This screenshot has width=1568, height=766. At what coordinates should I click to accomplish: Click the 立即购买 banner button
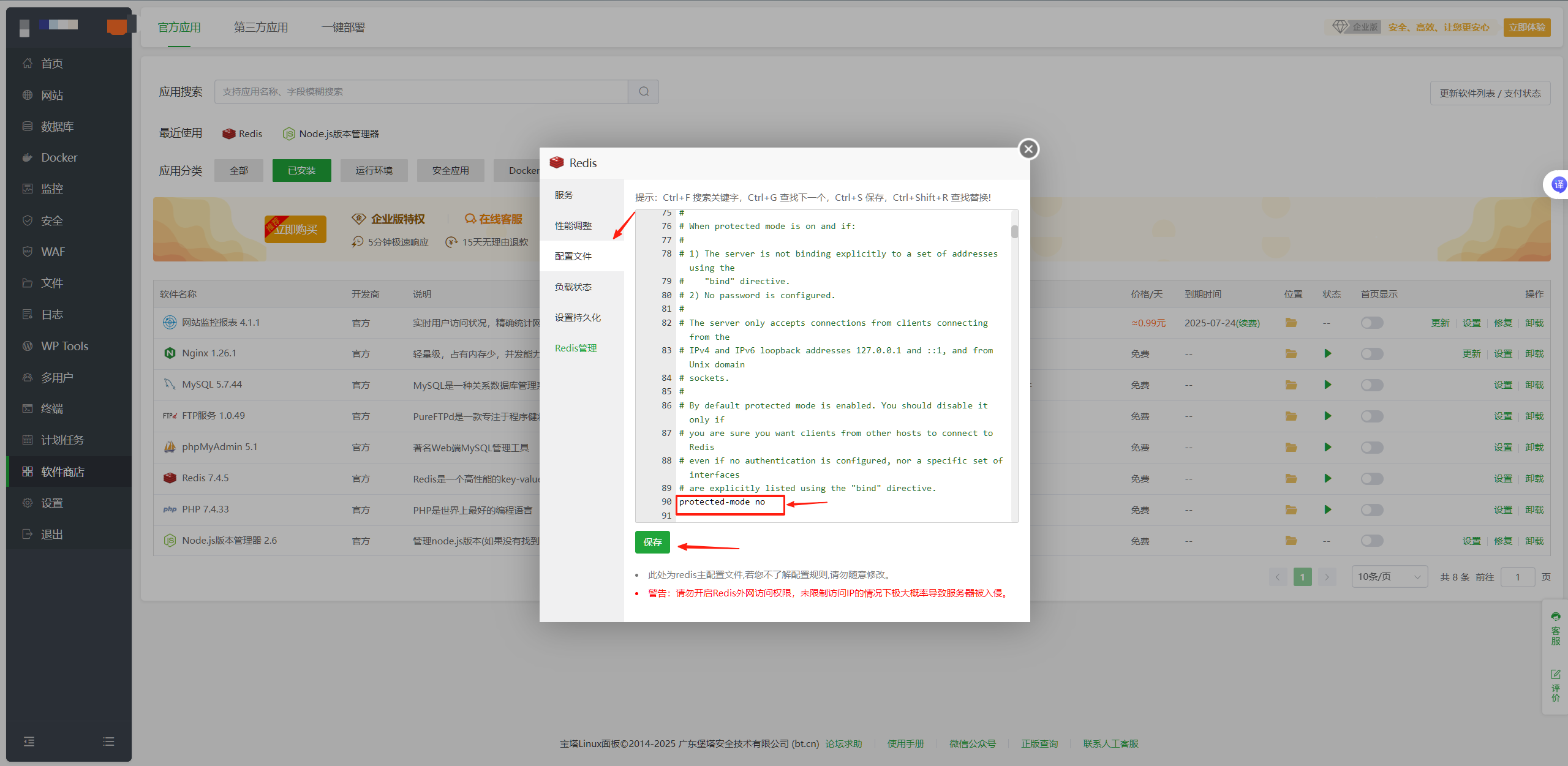(295, 229)
